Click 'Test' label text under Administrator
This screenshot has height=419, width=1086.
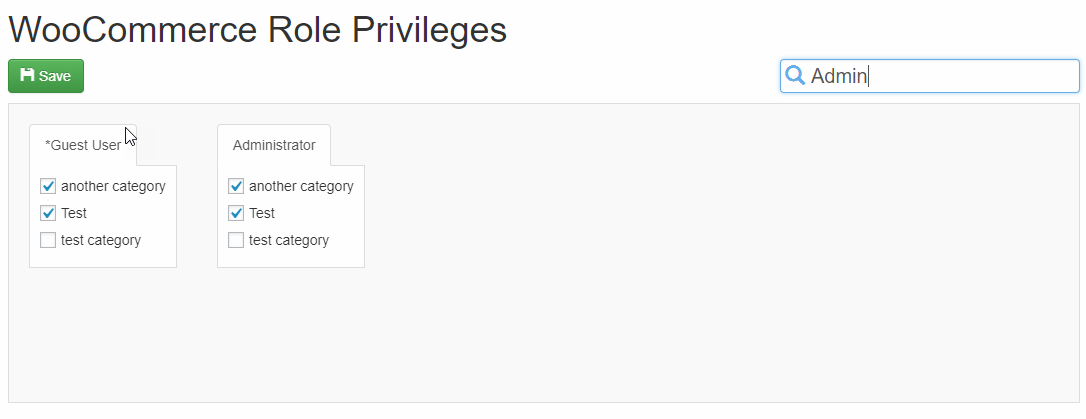point(262,213)
